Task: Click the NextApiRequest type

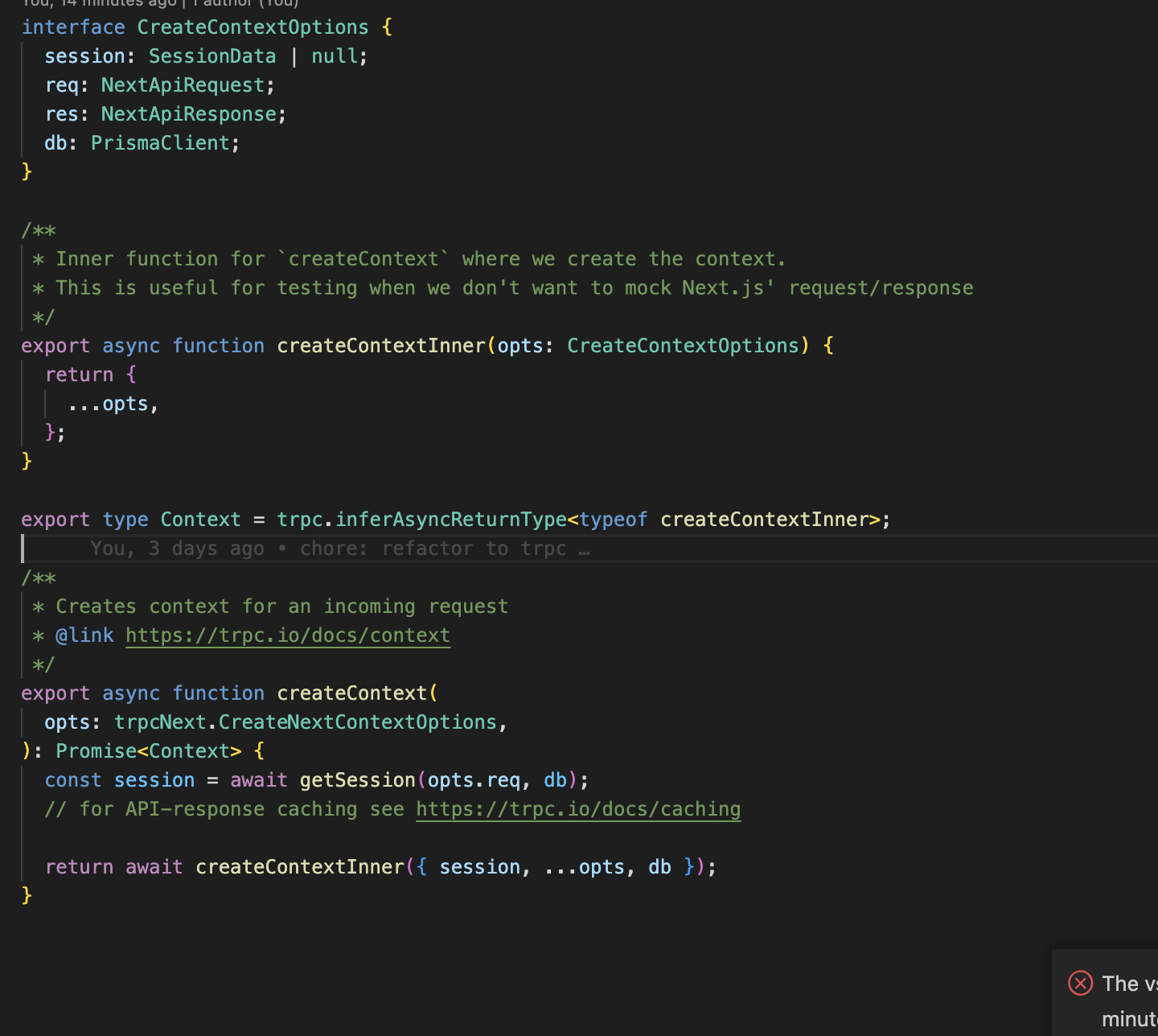Action: [183, 85]
